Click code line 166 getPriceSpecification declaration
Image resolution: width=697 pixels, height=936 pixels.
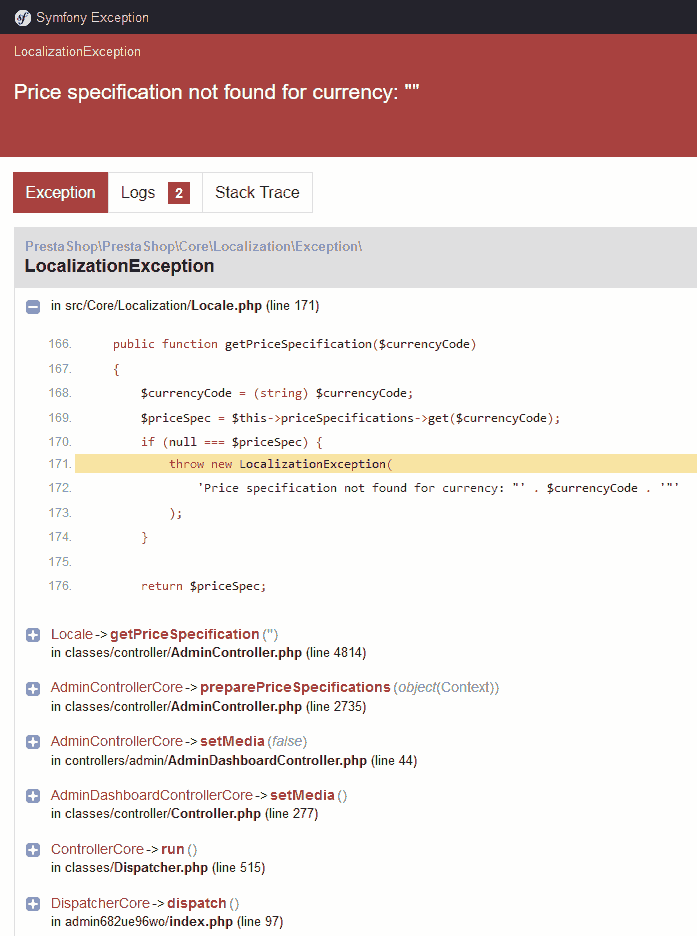coord(294,344)
